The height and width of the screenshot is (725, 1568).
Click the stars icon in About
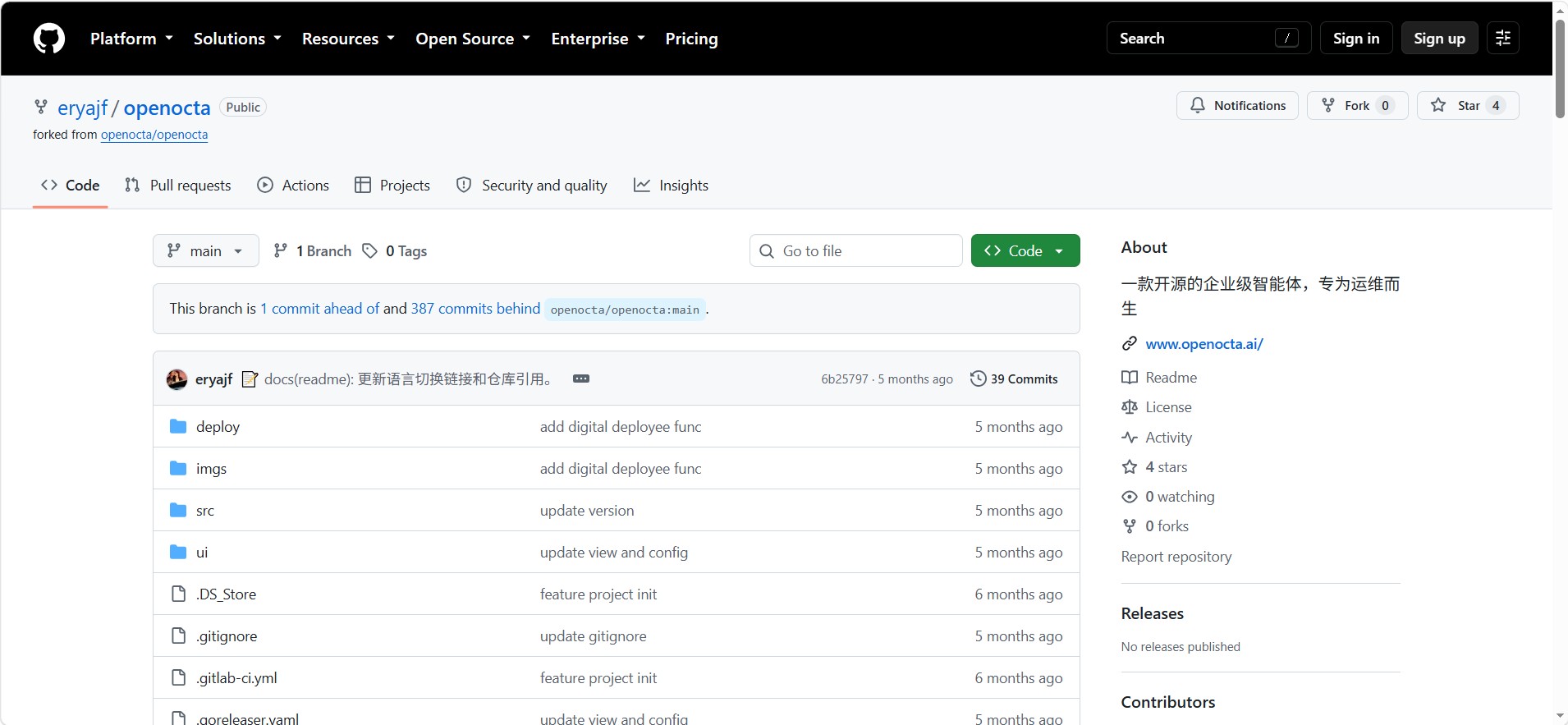click(1130, 466)
